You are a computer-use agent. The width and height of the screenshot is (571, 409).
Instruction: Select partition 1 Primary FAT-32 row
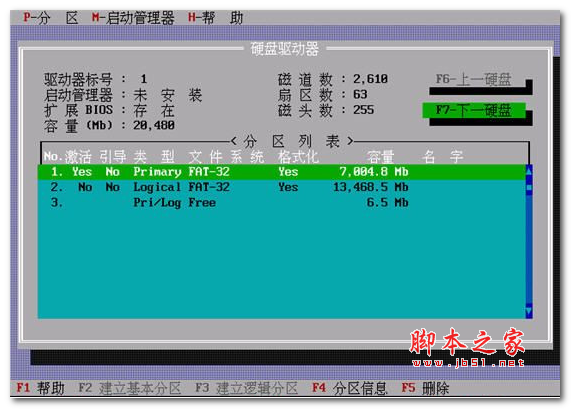click(281, 172)
